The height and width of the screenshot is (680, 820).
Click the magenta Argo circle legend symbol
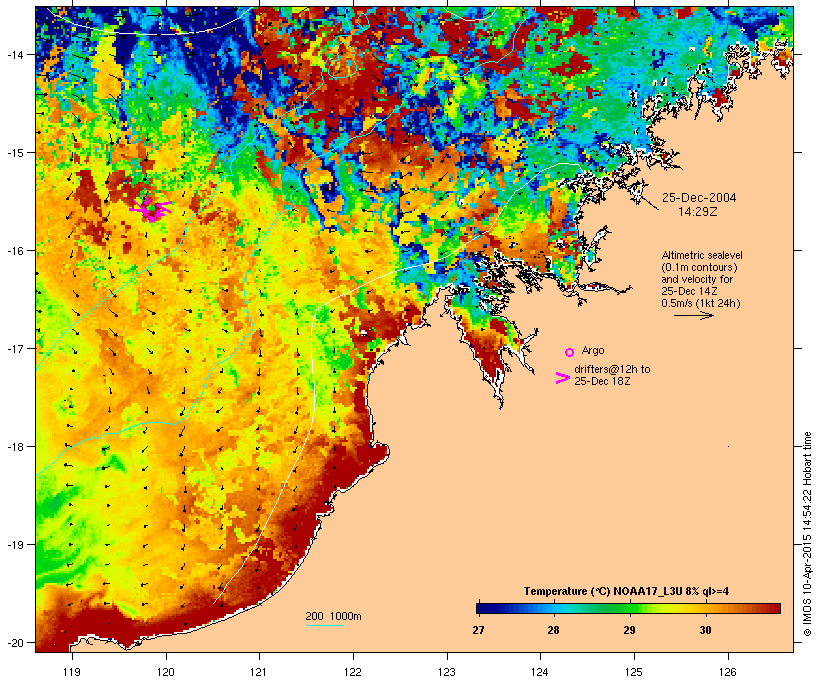coord(570,352)
